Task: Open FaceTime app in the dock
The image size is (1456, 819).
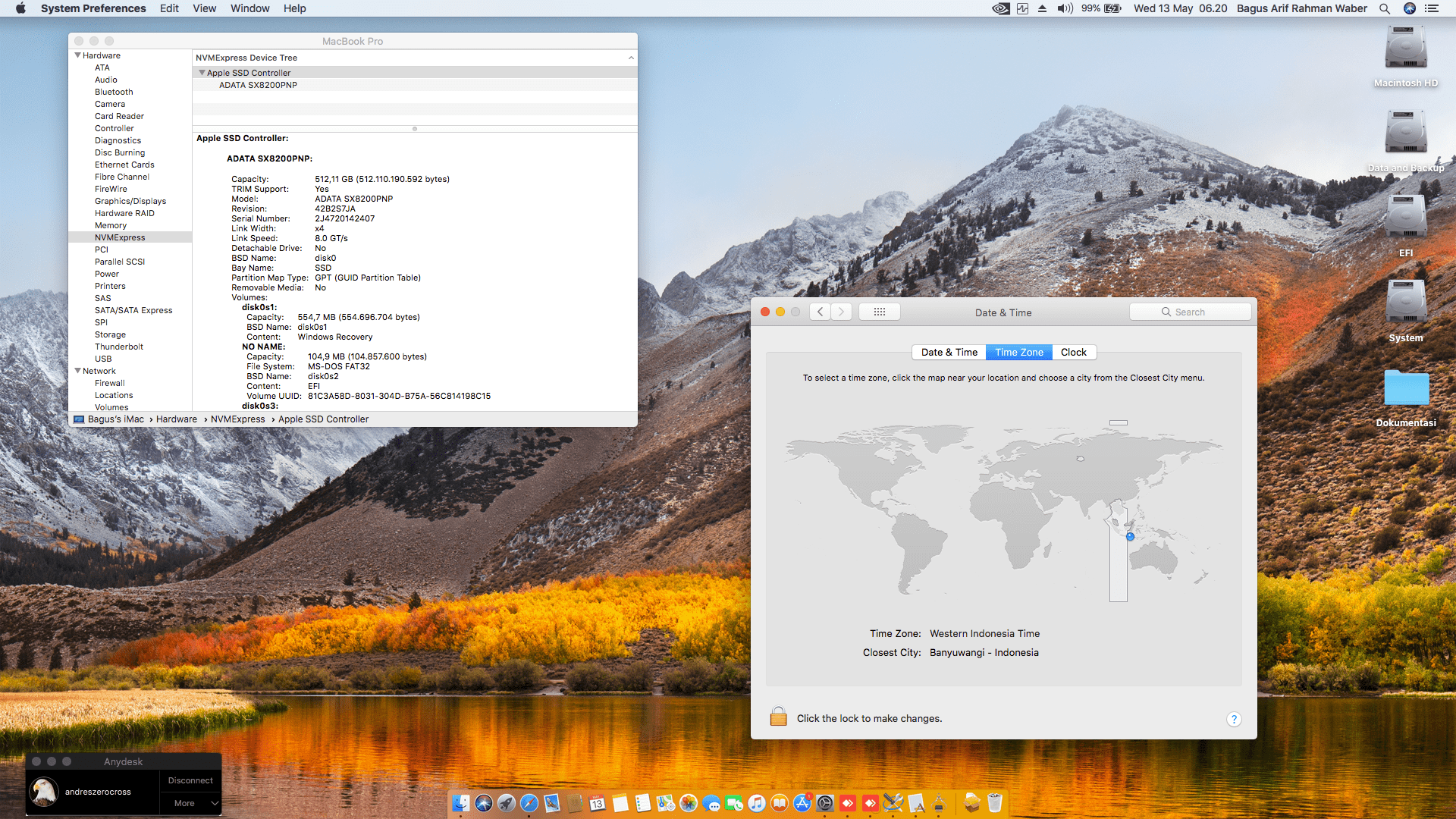Action: 734,803
